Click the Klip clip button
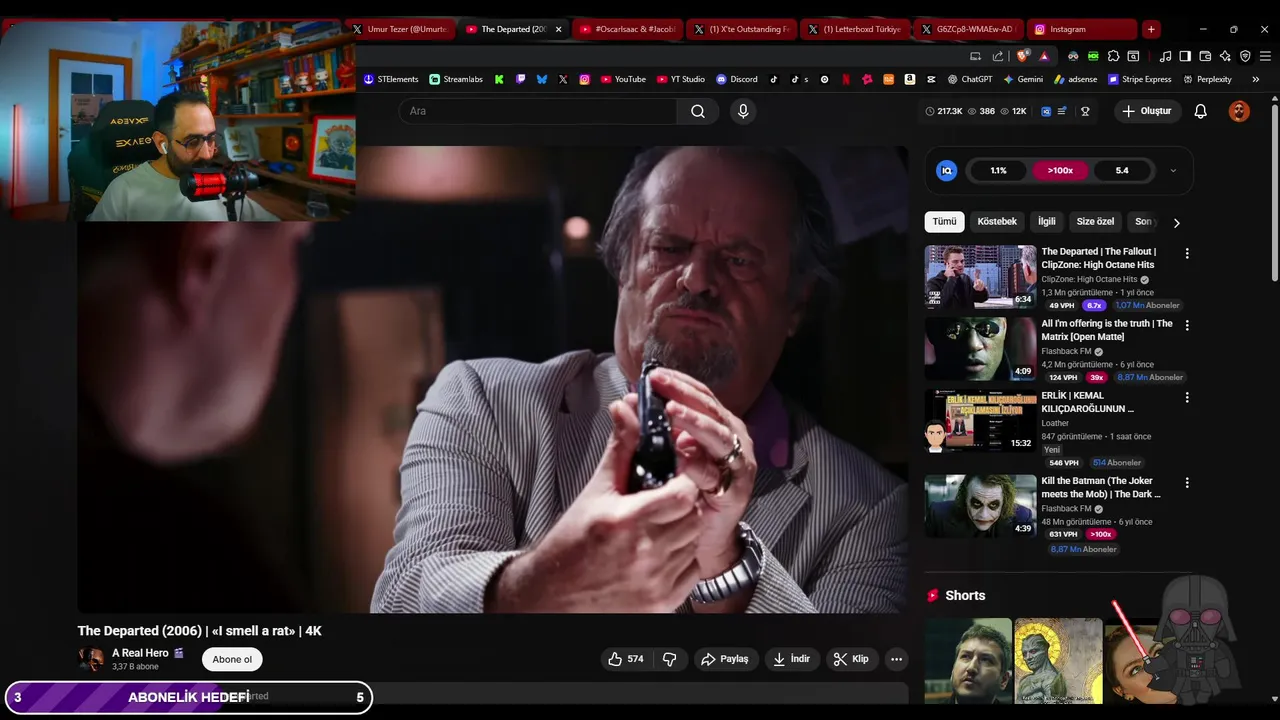Screen dimensions: 1280x720 pyautogui.click(x=852, y=659)
